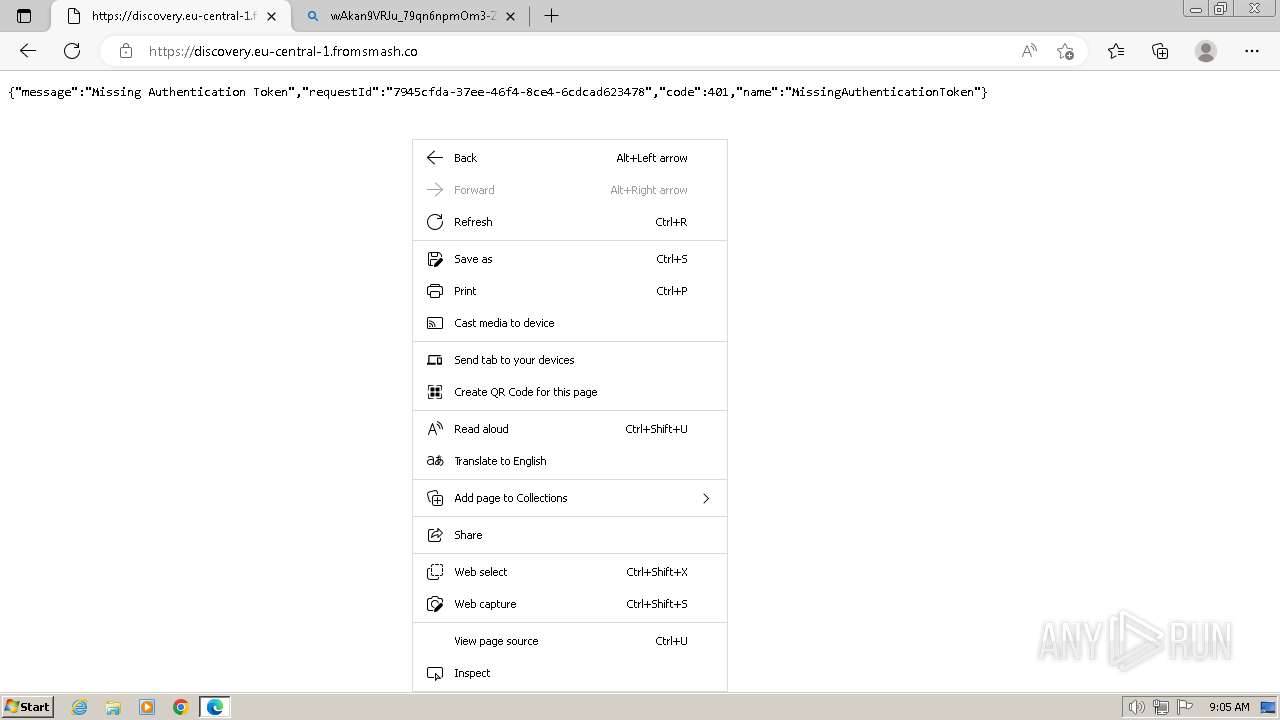Choose Read aloud in context menu
The height and width of the screenshot is (720, 1280).
570,429
